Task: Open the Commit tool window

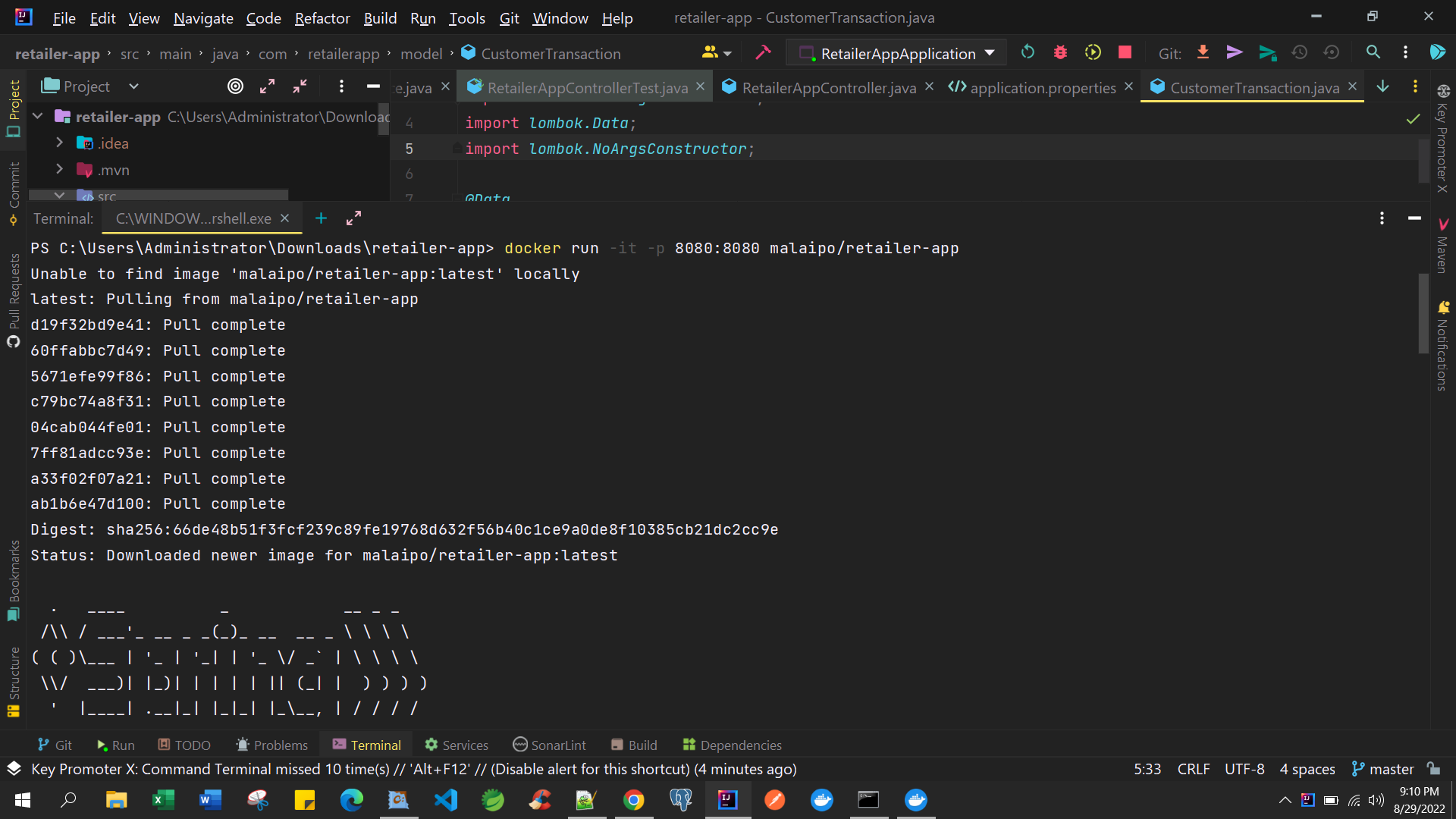Action: pos(14,190)
